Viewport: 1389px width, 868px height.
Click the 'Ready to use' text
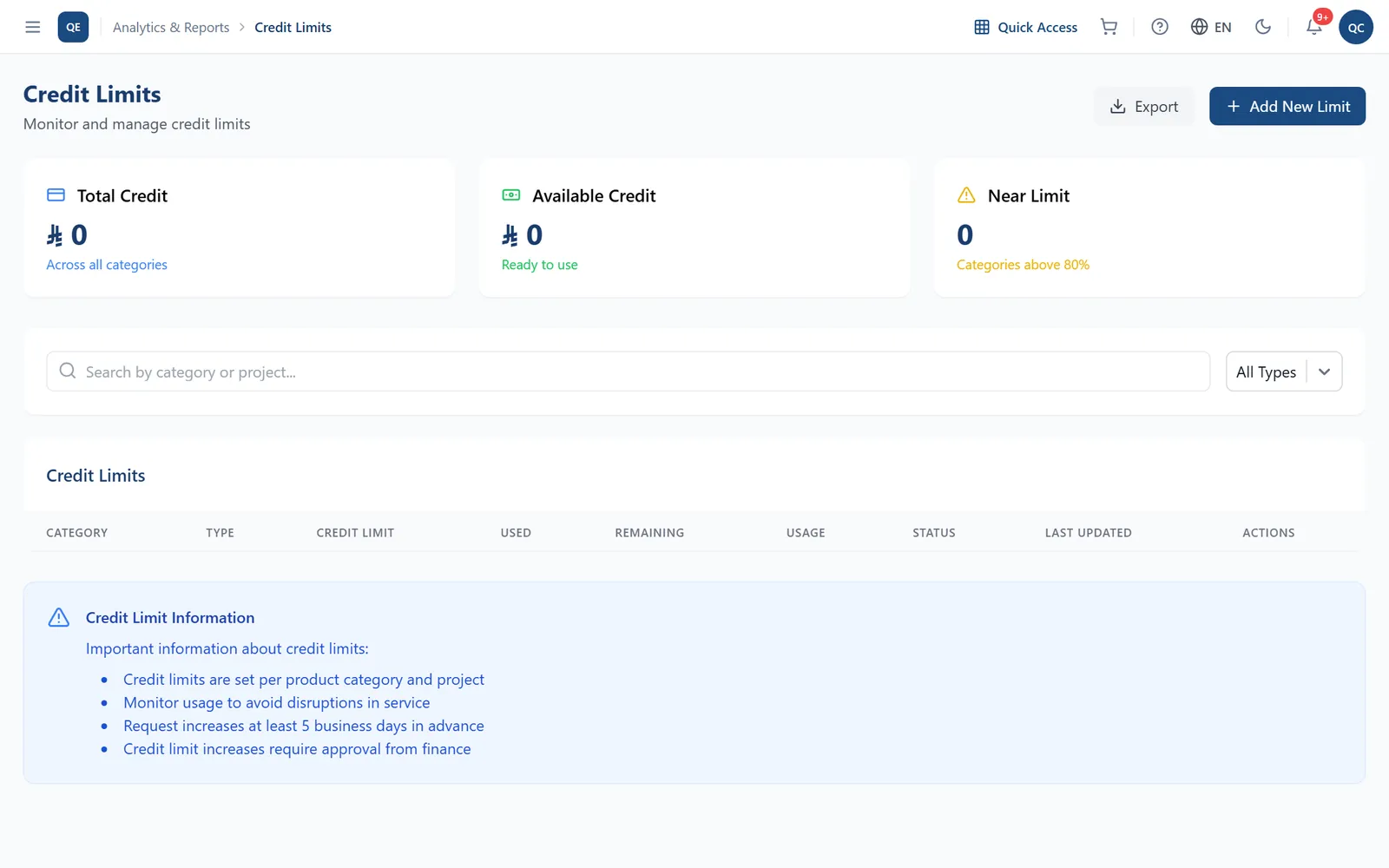click(539, 265)
